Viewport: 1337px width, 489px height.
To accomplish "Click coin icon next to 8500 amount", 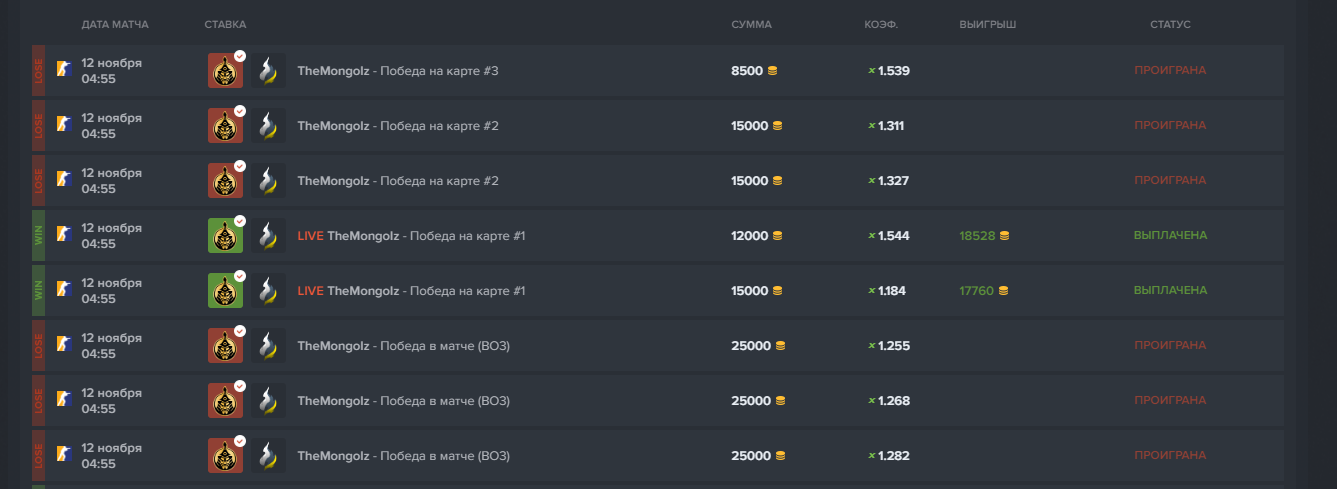I will coord(772,71).
